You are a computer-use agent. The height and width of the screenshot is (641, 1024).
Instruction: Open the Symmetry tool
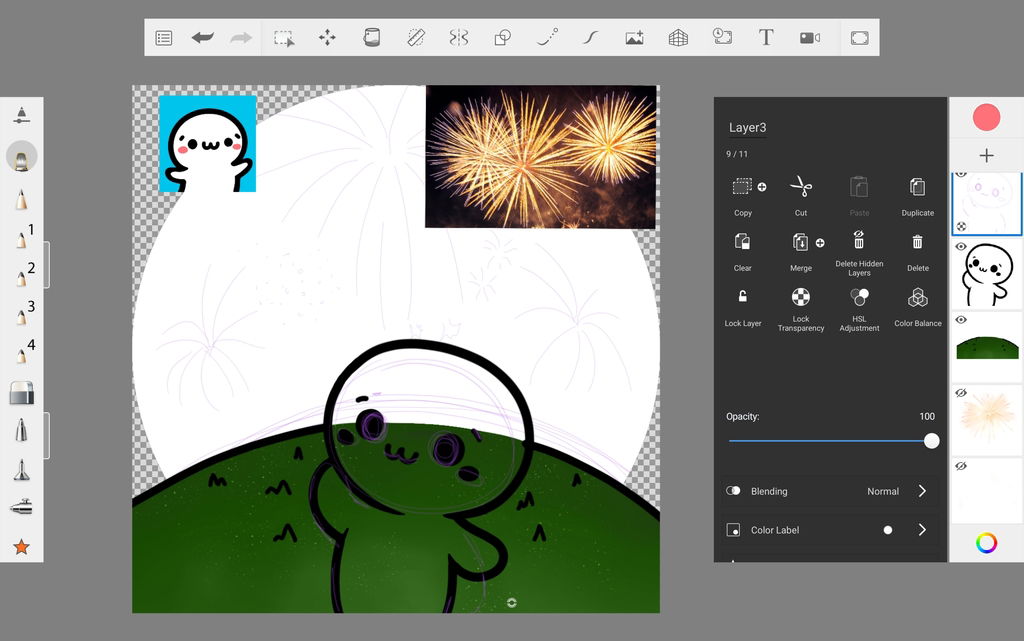tap(458, 38)
